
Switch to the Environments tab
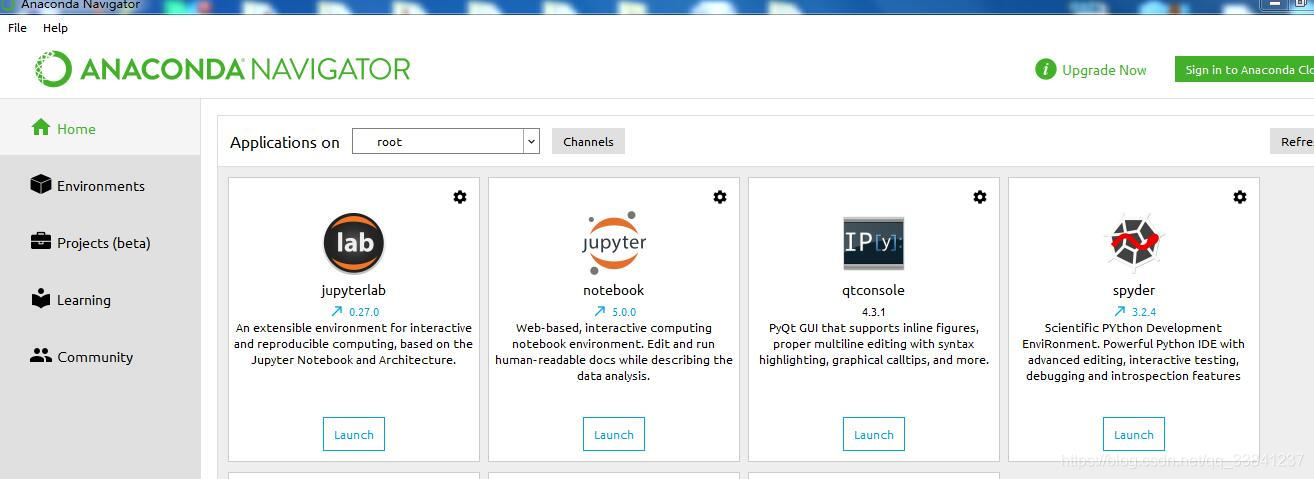100,185
